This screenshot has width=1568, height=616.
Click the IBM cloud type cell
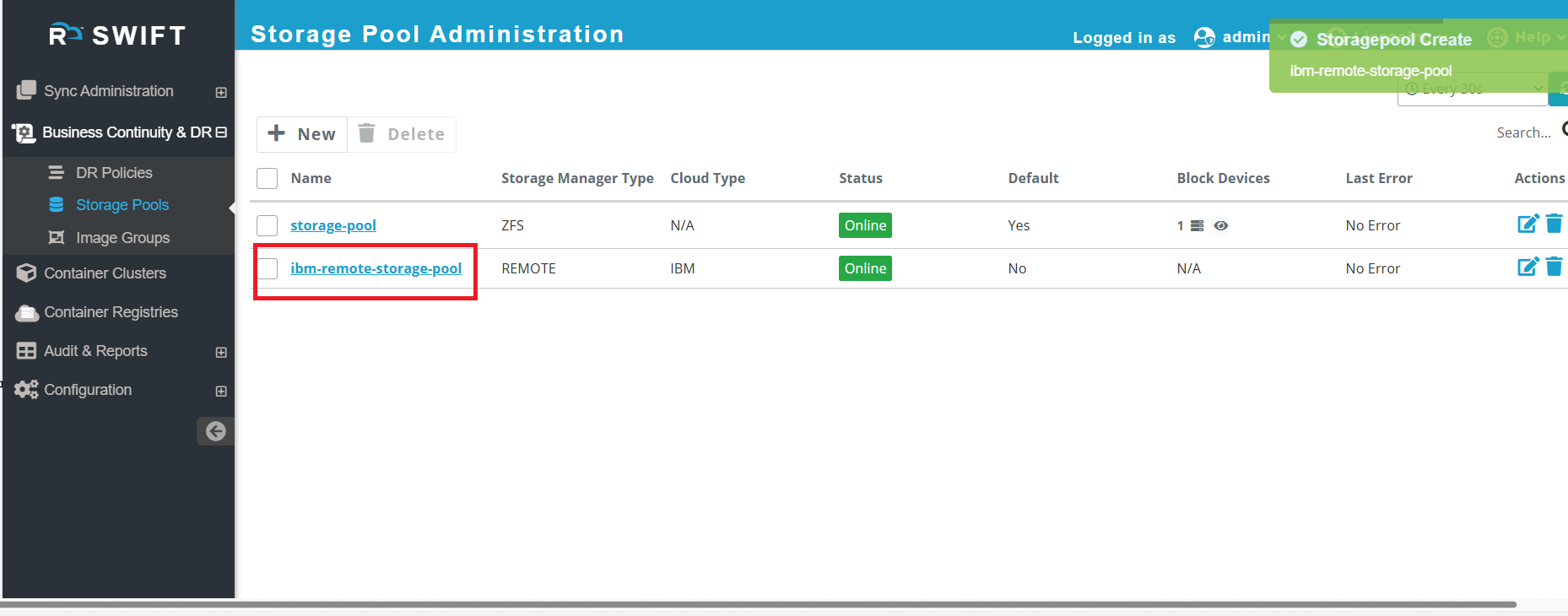point(682,268)
